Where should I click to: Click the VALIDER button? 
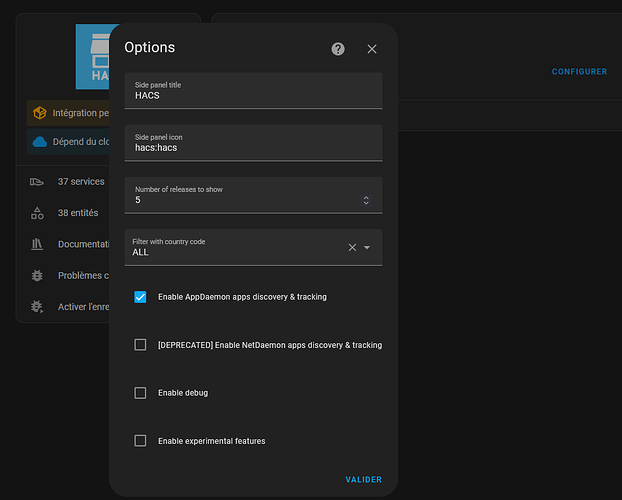click(x=363, y=479)
